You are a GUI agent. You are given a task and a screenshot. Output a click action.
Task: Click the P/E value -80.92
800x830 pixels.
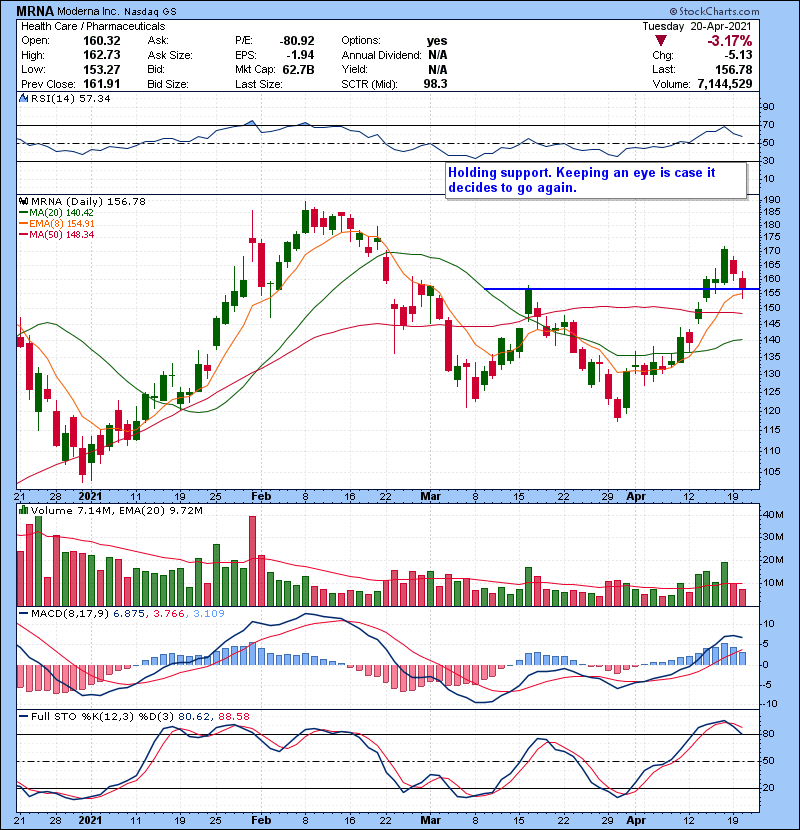pos(296,41)
